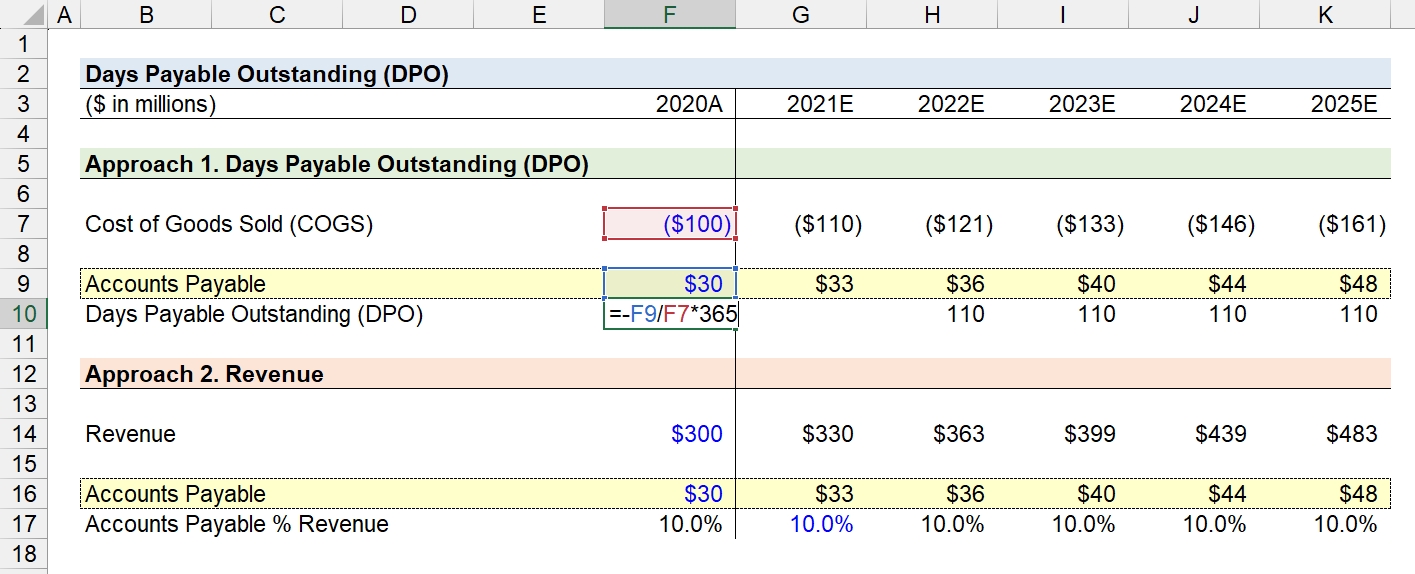Select the ($ in millions) cell

pos(150,104)
